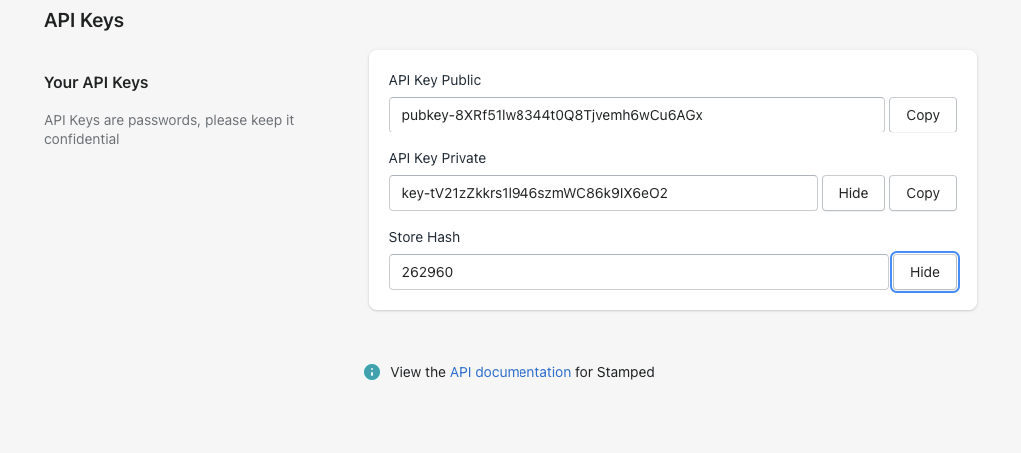Hide the Store Hash value
This screenshot has width=1021, height=453.
tap(924, 272)
